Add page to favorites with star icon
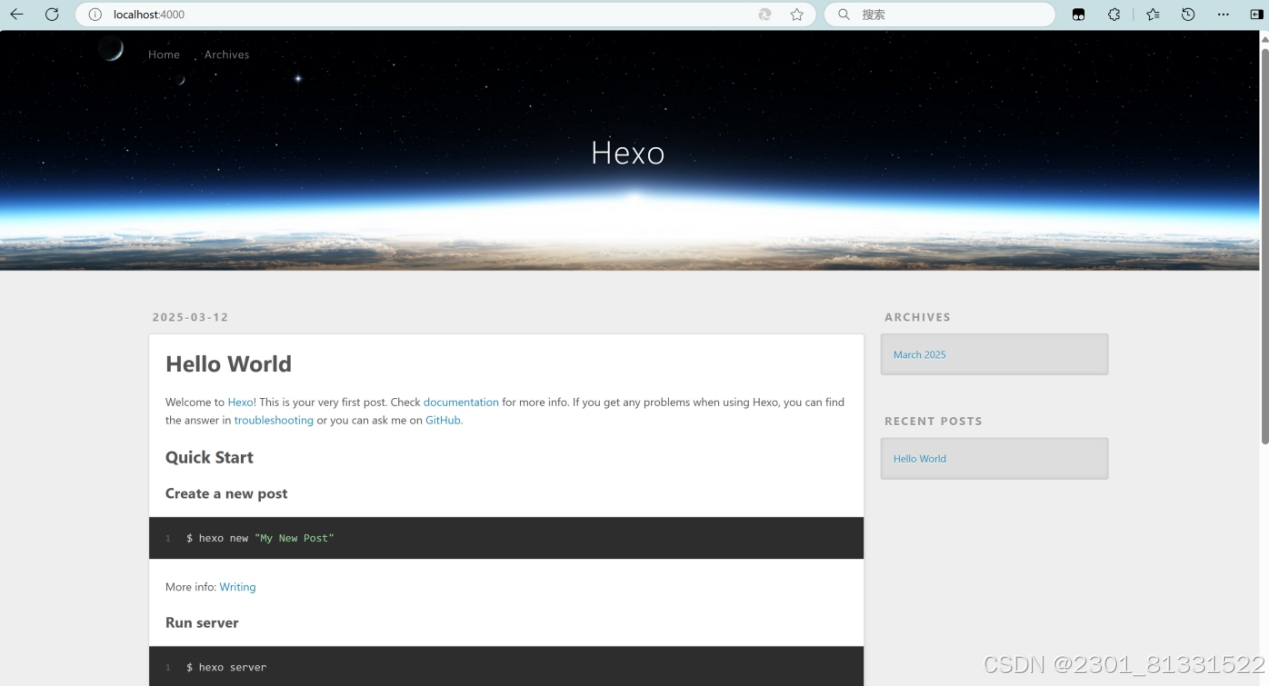Image resolution: width=1269 pixels, height=686 pixels. (797, 14)
